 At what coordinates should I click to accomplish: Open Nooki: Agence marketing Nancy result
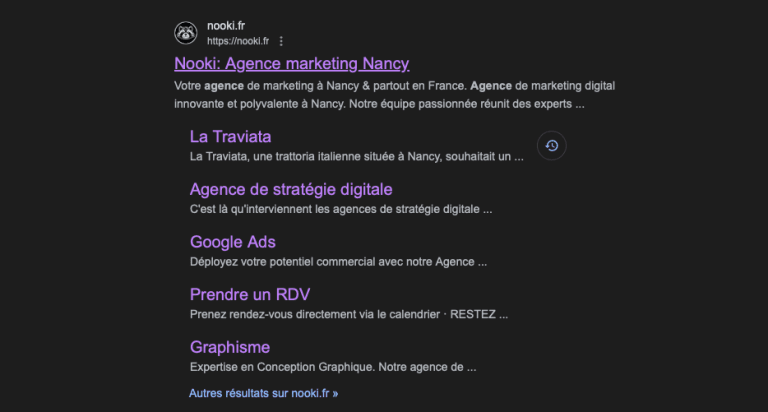(291, 63)
